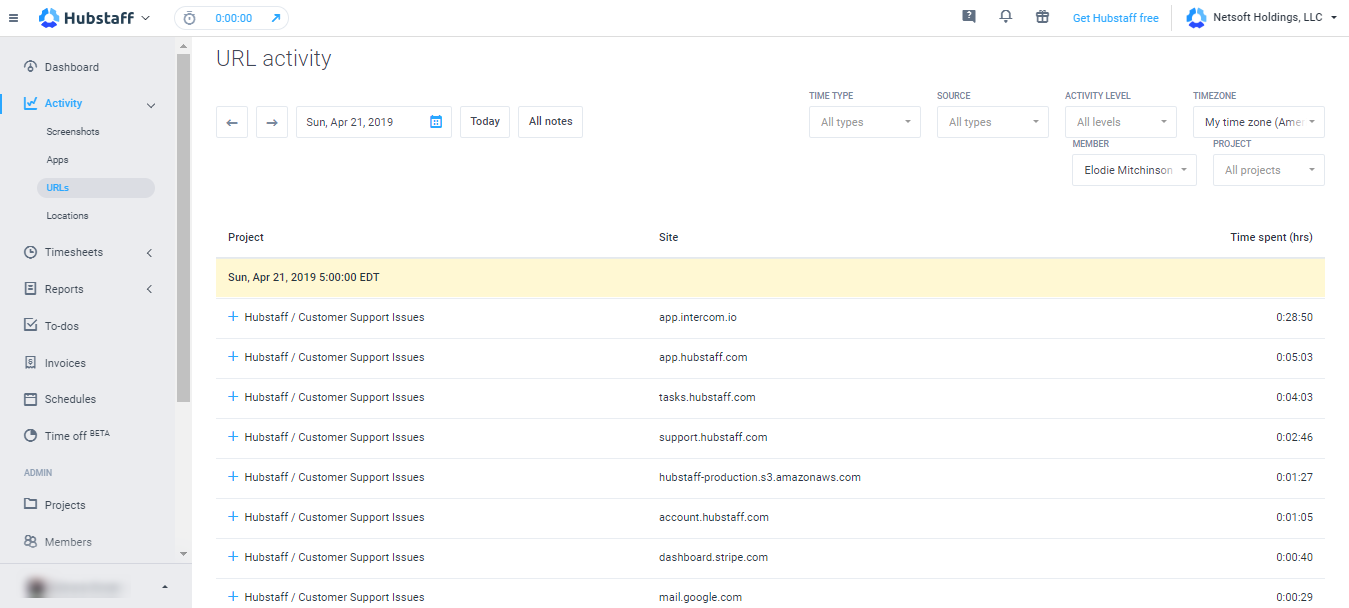Viewport: 1349px width, 608px height.
Task: Go to previous day arrow
Action: point(232,122)
